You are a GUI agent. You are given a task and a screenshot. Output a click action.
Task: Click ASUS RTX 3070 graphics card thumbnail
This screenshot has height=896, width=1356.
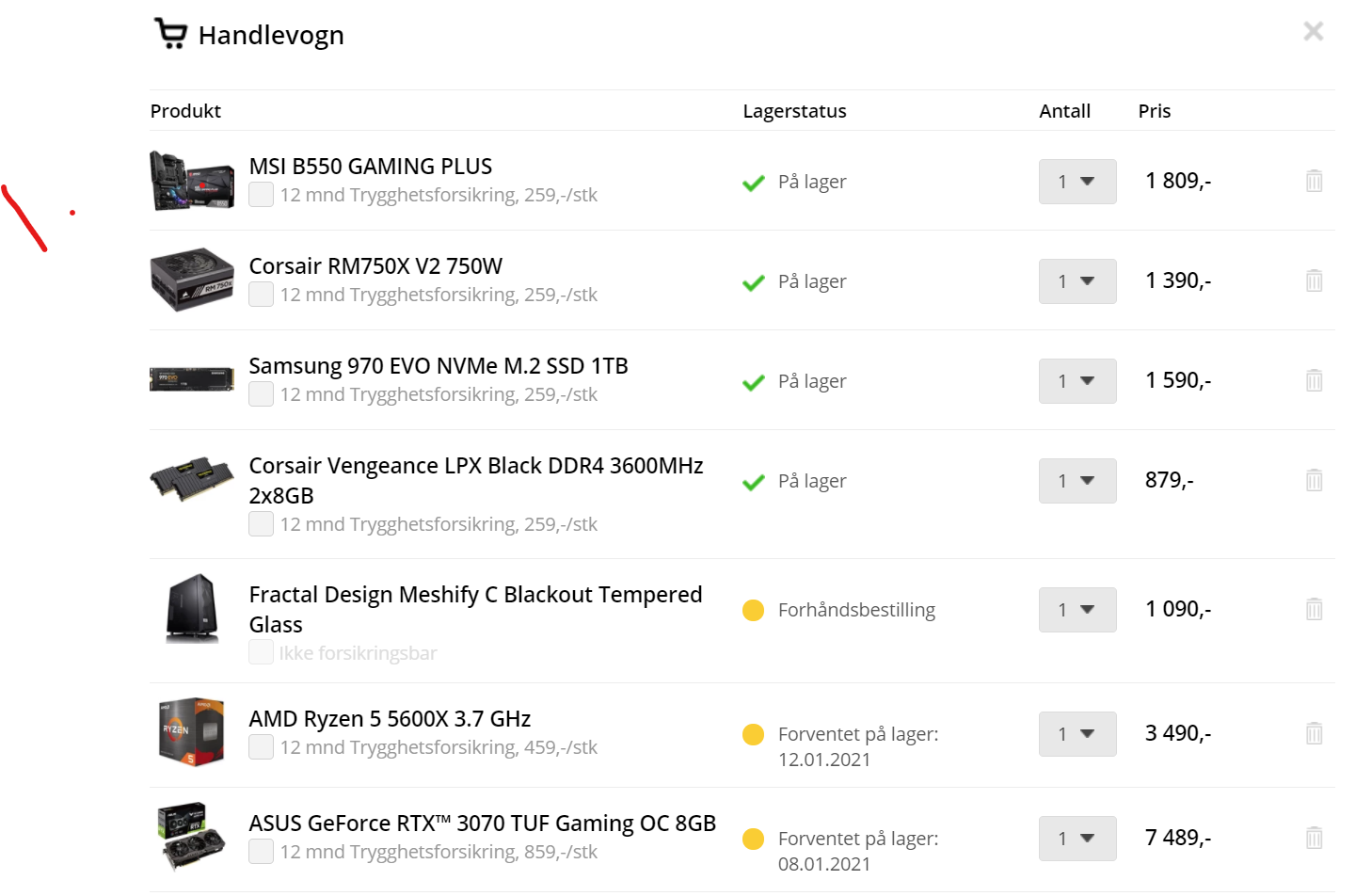point(192,837)
